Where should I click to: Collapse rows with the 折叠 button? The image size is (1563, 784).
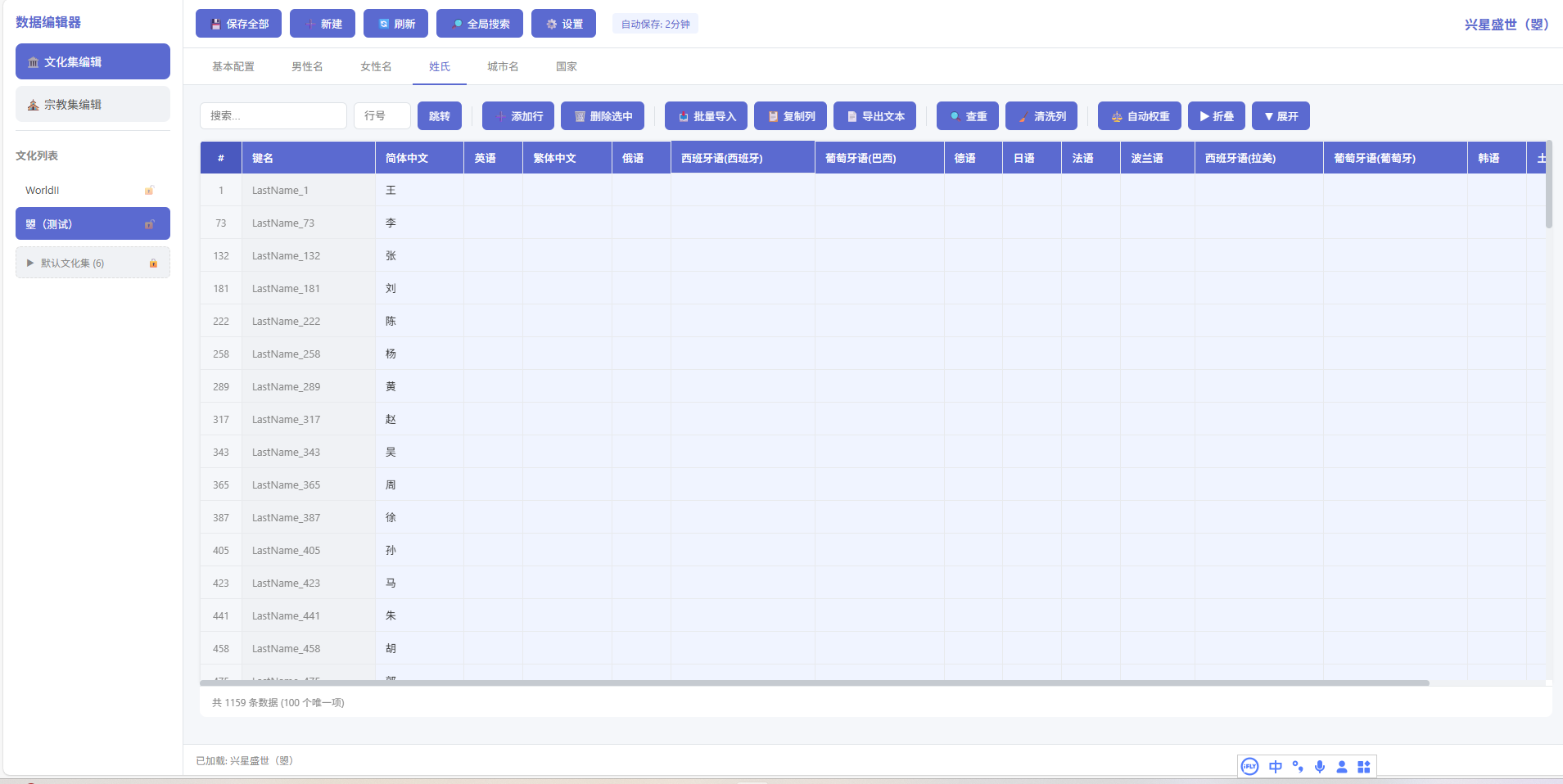tap(1217, 115)
